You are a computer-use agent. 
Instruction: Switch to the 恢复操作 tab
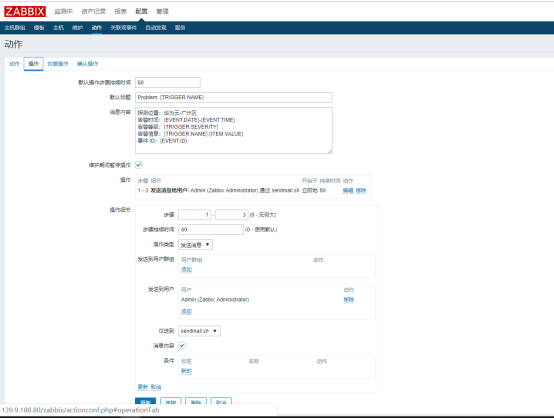point(58,64)
